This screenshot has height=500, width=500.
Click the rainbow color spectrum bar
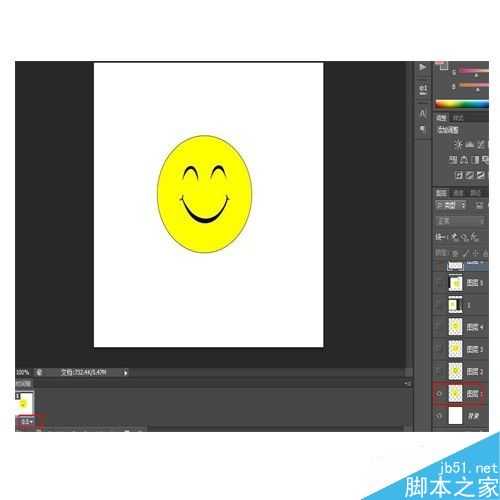click(462, 104)
